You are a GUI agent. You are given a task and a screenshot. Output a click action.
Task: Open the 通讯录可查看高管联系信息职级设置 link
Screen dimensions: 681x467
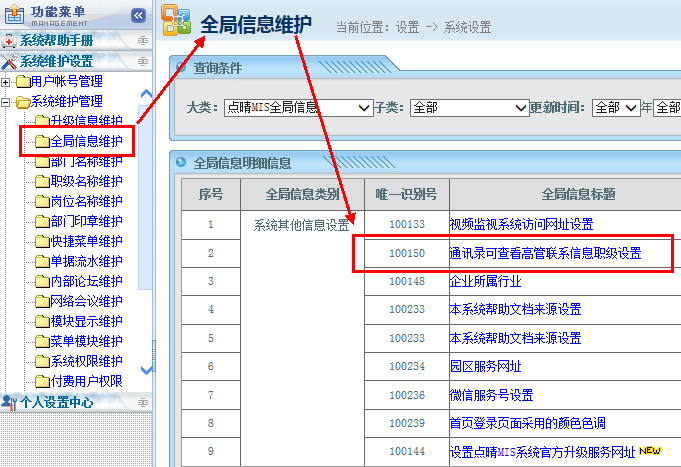click(545, 253)
